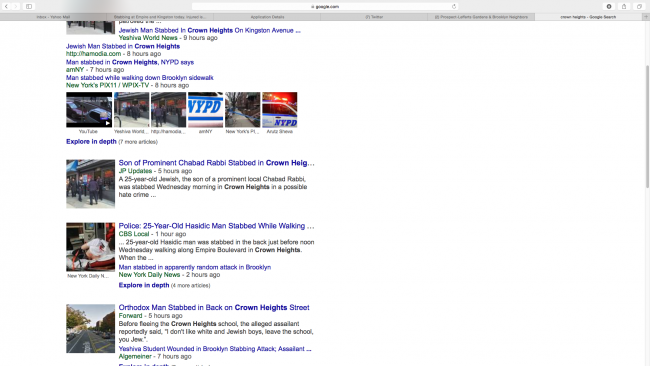Click 'Man stabbed in apparently random attack' link
The height and width of the screenshot is (366, 650).
click(195, 267)
